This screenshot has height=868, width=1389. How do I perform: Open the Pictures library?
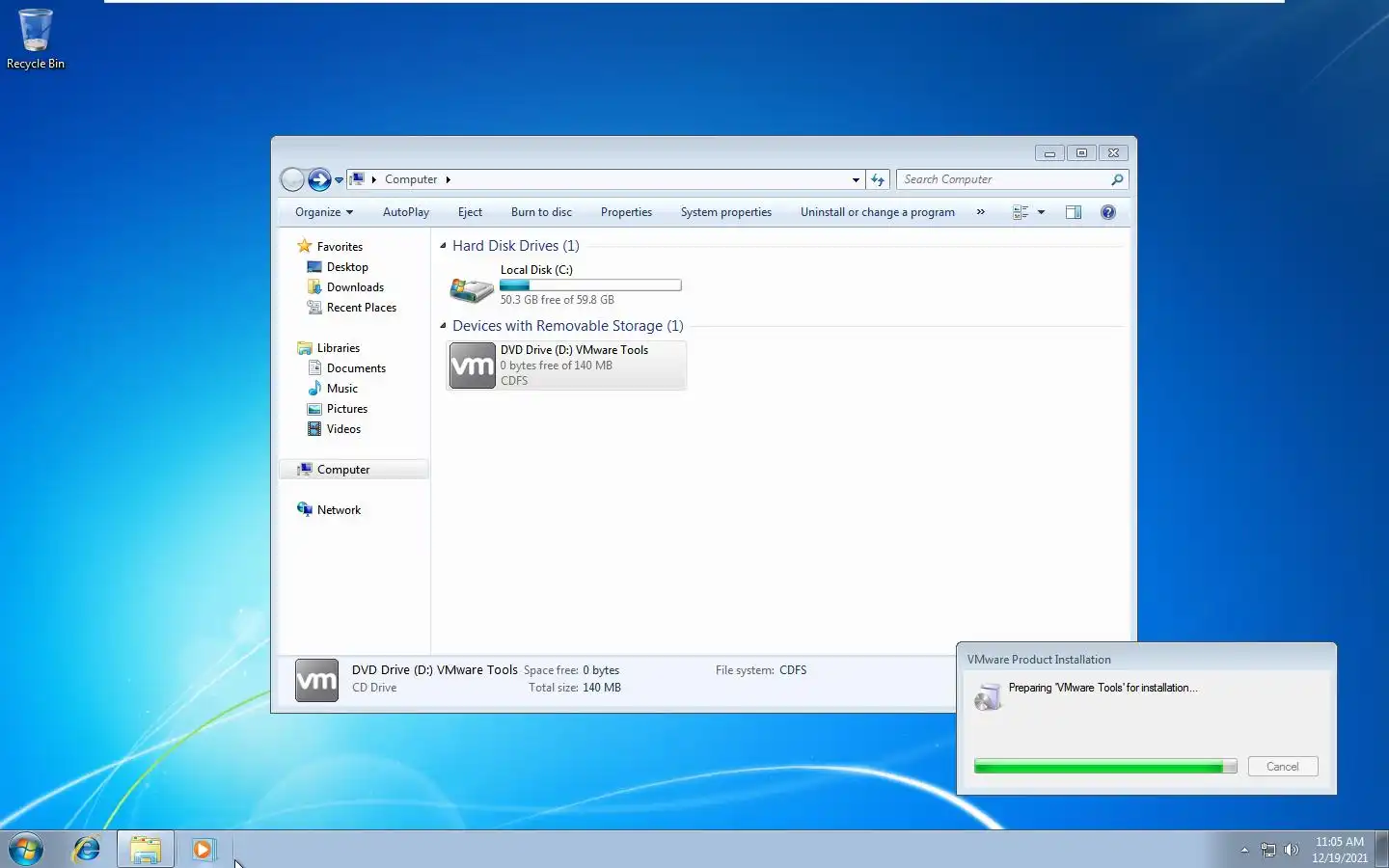point(346,409)
